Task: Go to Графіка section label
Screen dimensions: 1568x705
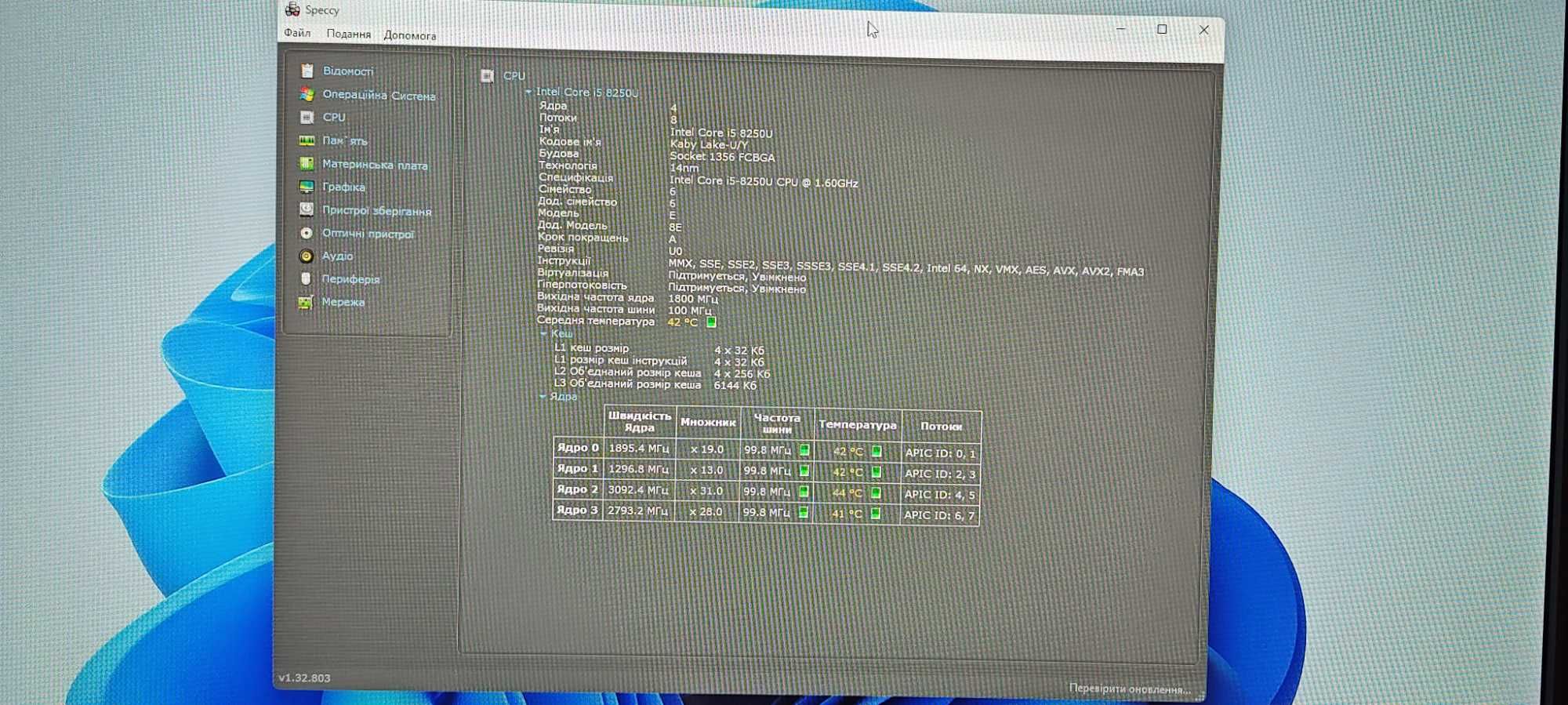Action: point(343,187)
